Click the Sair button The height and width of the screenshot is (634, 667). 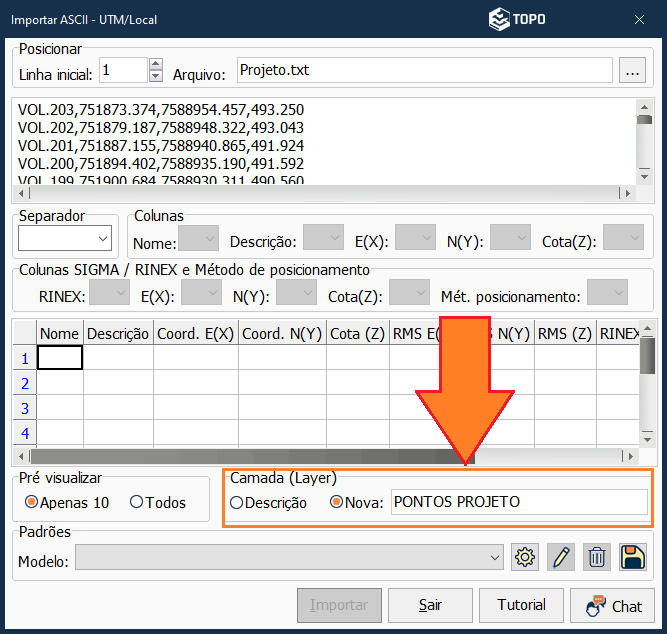click(431, 606)
